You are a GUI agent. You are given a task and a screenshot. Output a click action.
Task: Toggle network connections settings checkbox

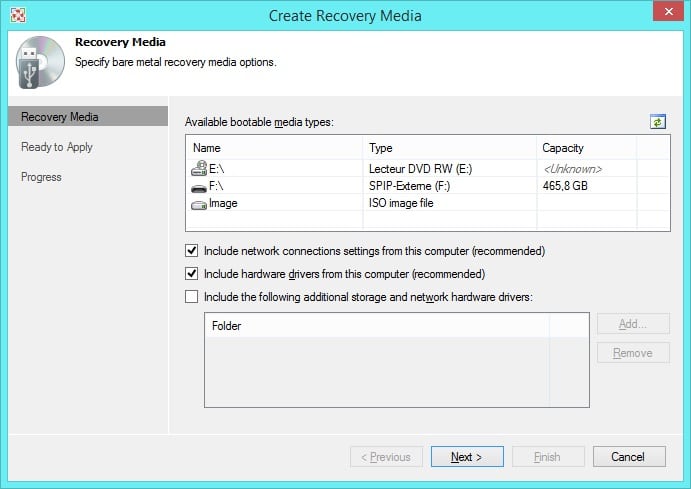[x=192, y=251]
